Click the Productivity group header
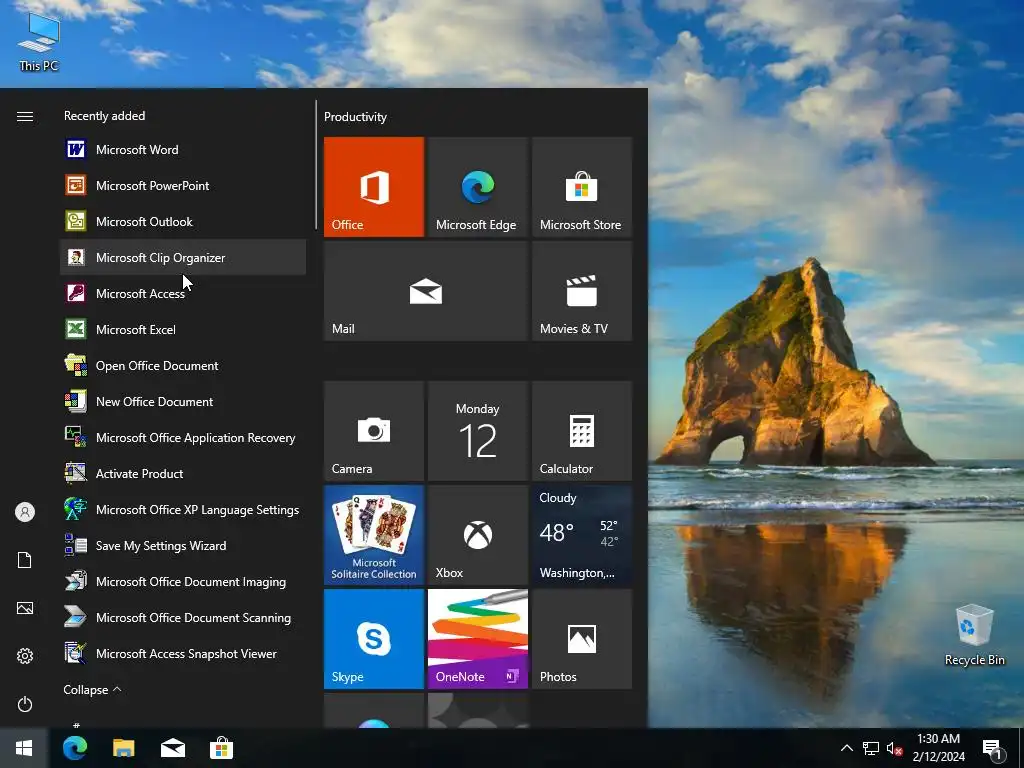 [355, 117]
